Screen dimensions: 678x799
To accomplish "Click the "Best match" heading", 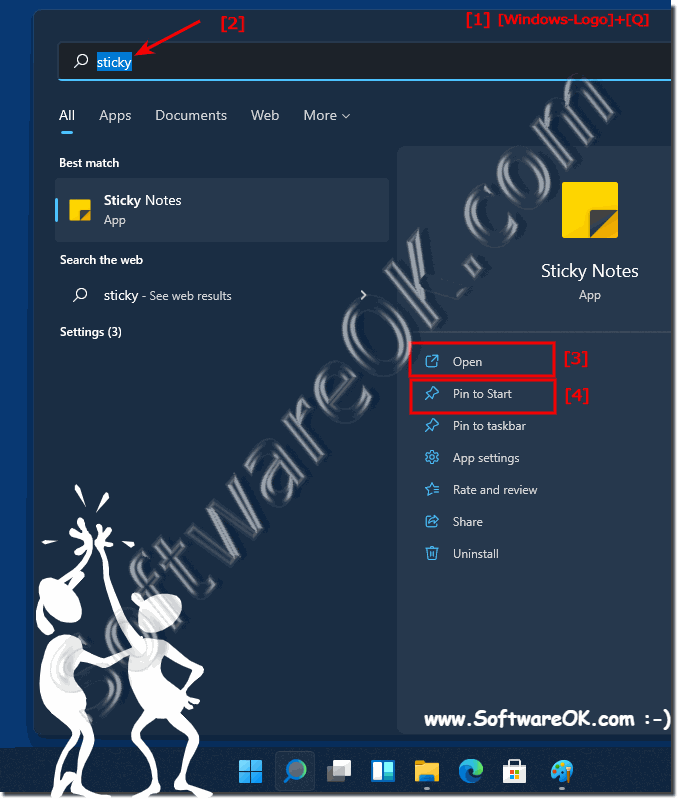I will point(89,163).
